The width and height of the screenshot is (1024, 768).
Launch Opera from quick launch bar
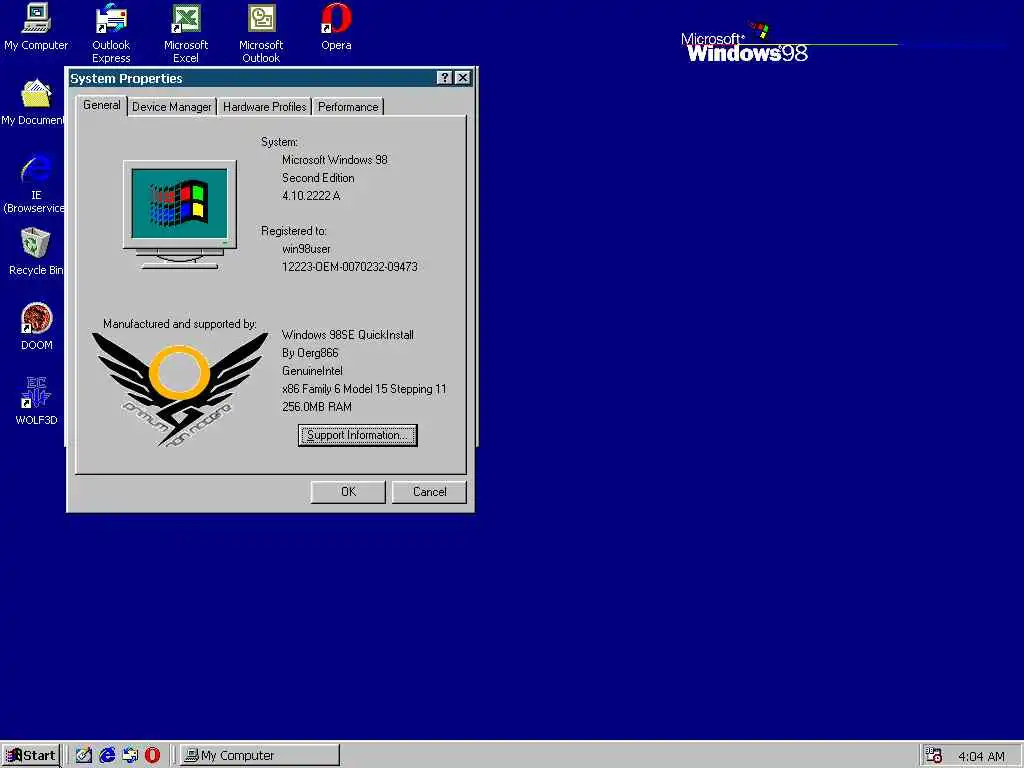click(152, 755)
